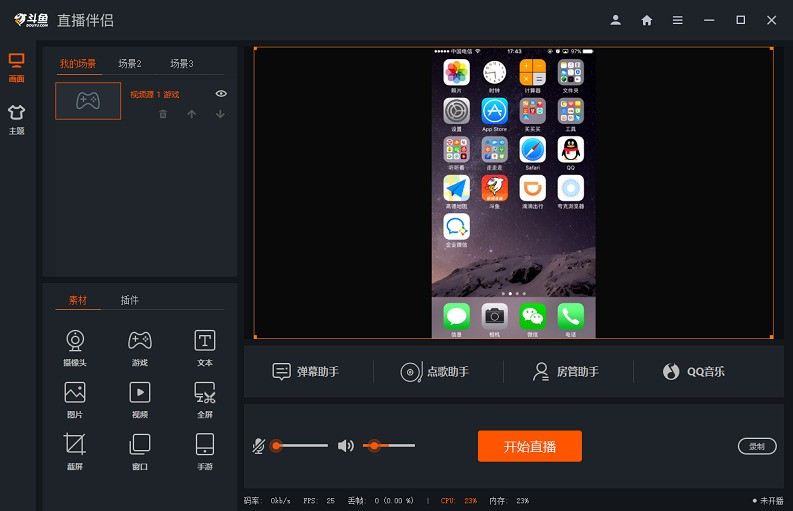Screen dimensions: 793x511
Task: Add a 窗口 window capture source
Action: click(140, 452)
